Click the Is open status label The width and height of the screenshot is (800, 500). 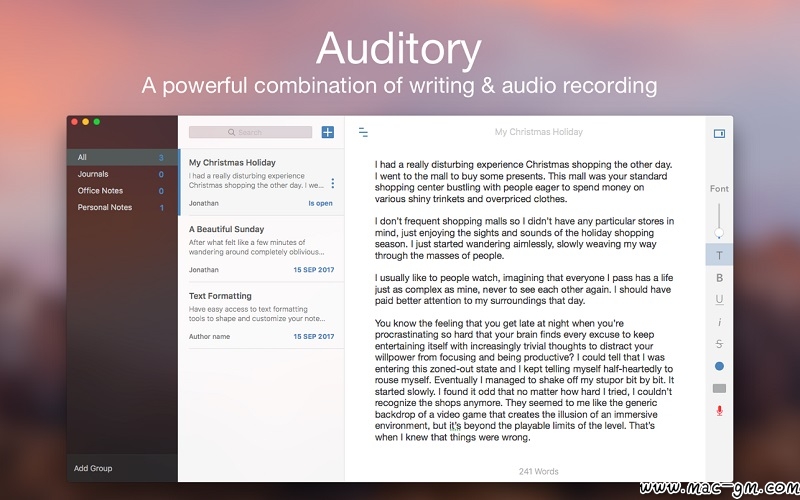320,203
